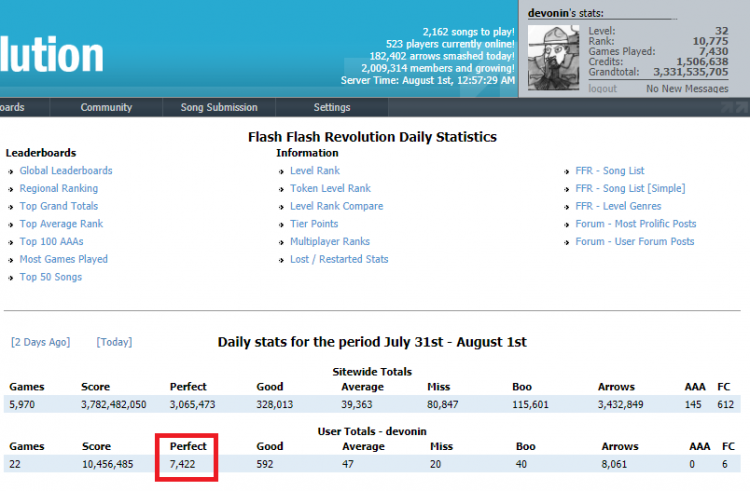Open Lost / Restarted Stats link
The image size is (750, 491).
339,260
